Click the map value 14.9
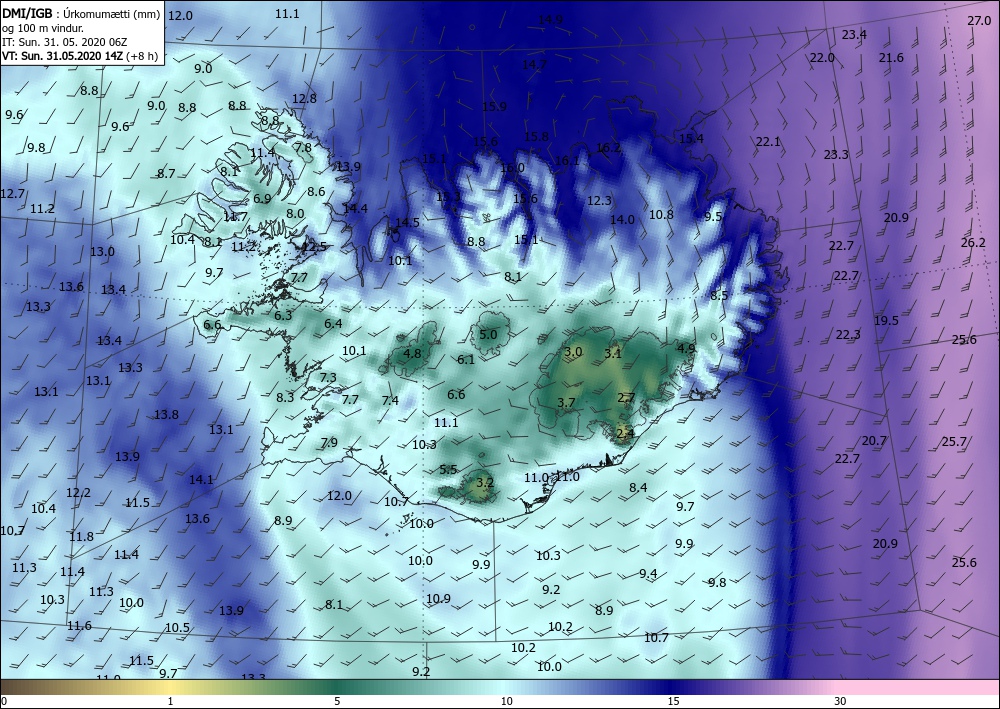 click(x=550, y=20)
